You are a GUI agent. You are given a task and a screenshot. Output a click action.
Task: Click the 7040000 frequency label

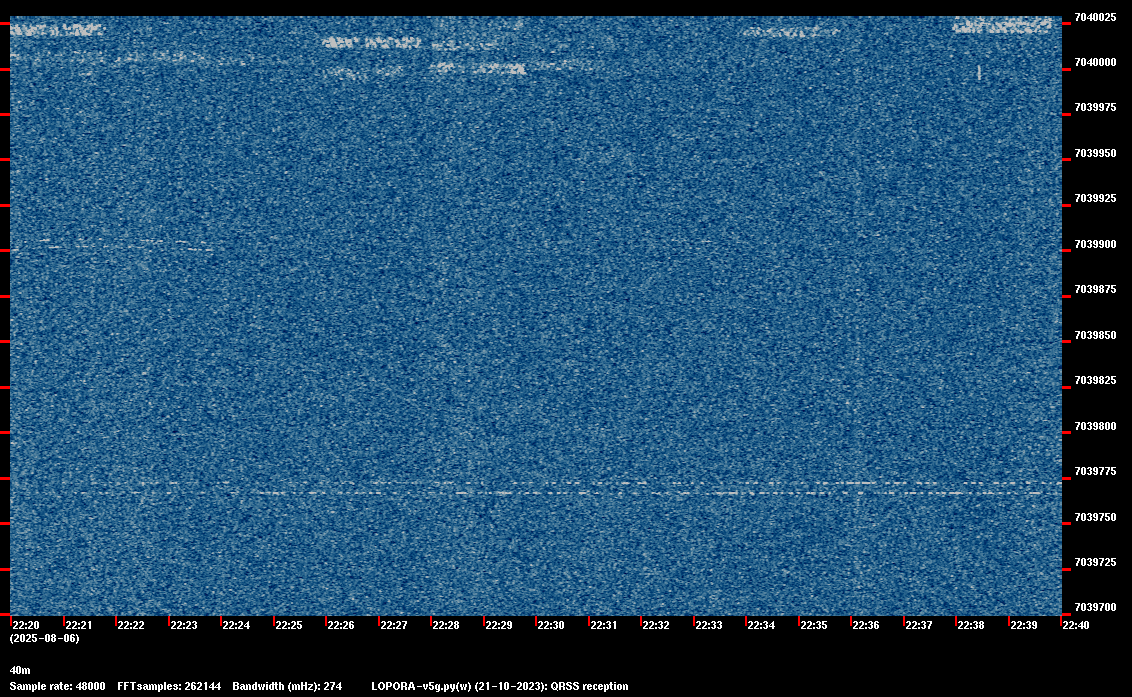coord(1095,63)
